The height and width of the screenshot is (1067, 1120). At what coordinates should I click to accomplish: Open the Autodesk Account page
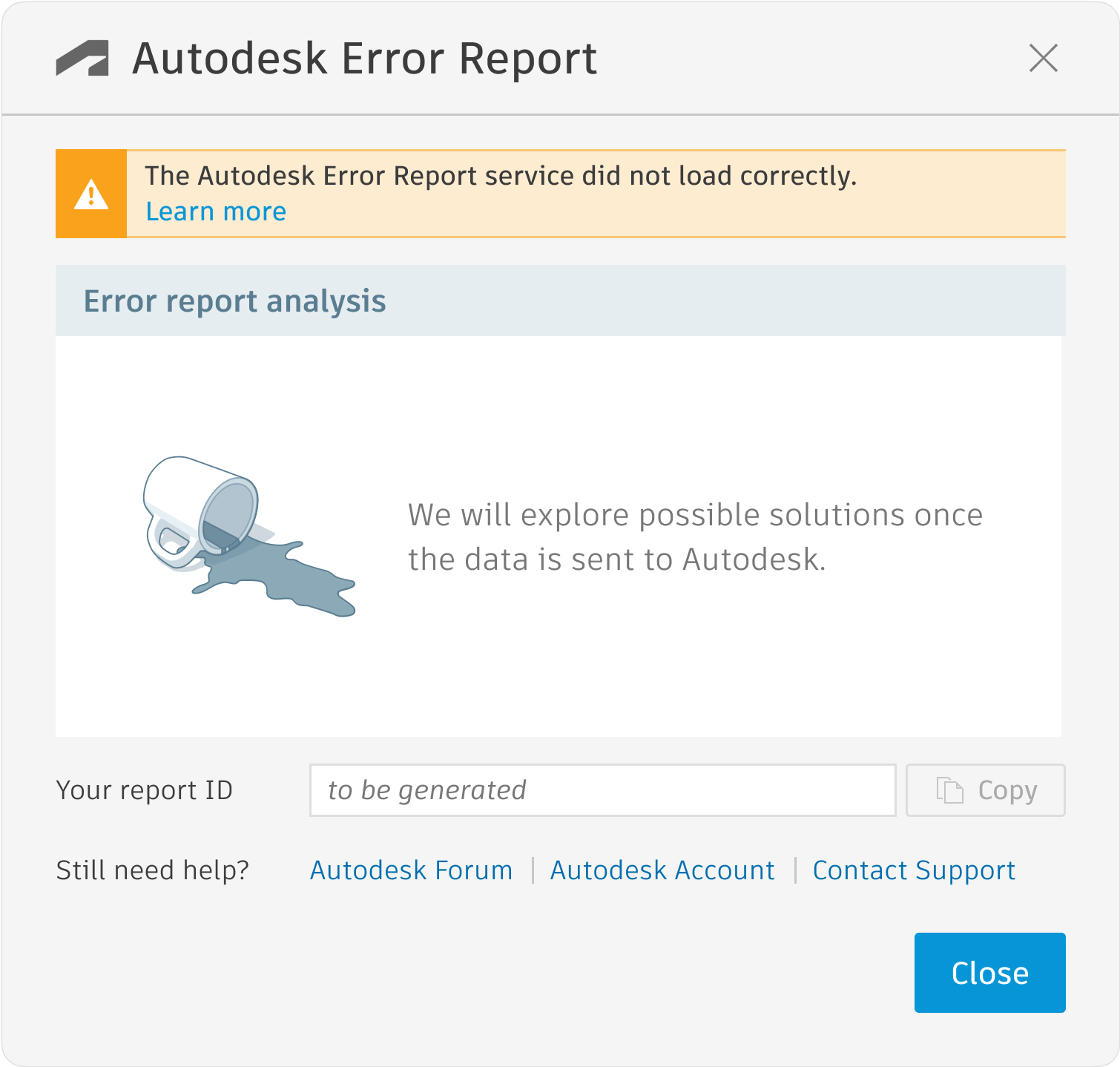pyautogui.click(x=662, y=870)
